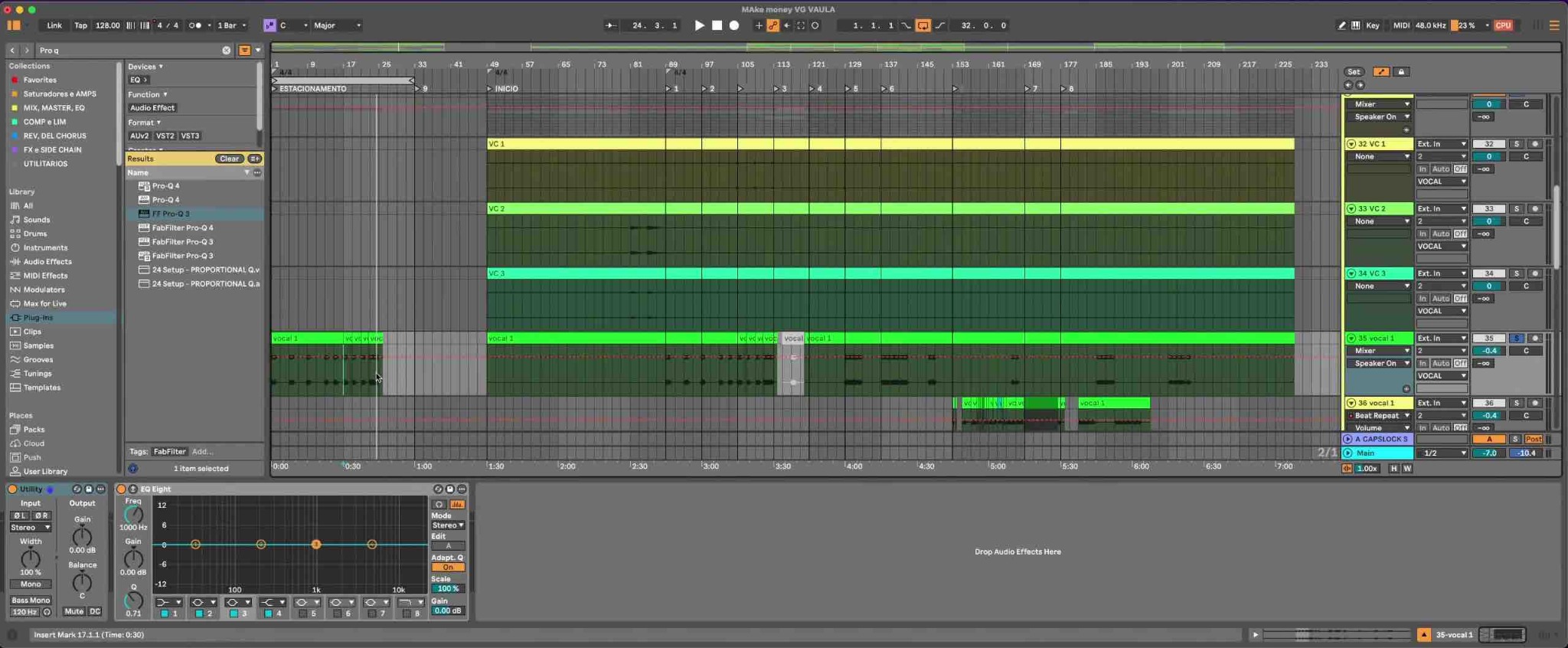Toggle the MIDI map mode button
This screenshot has height=648, width=1568.
[1401, 25]
